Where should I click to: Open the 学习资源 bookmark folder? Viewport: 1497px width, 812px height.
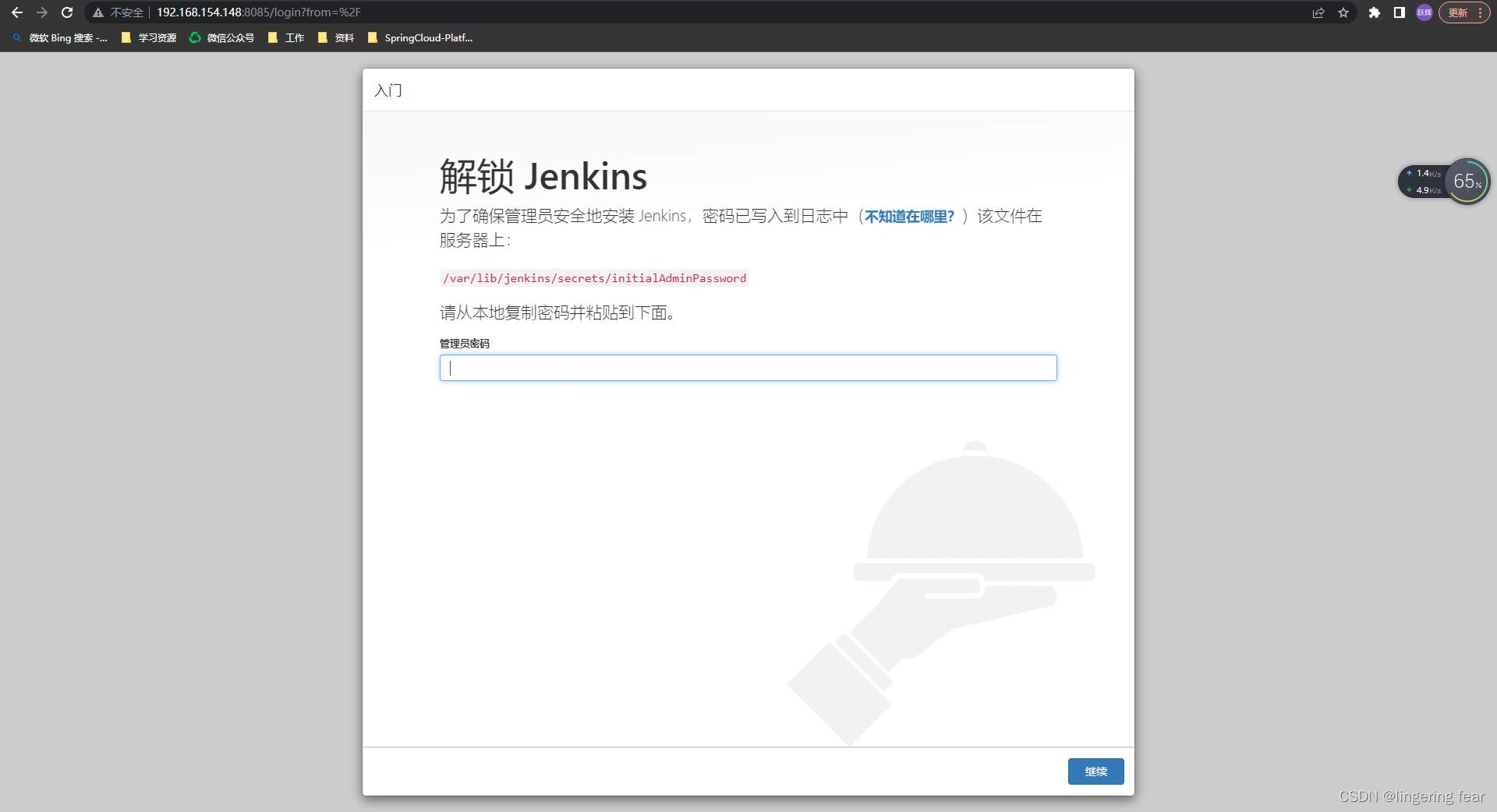pos(149,37)
